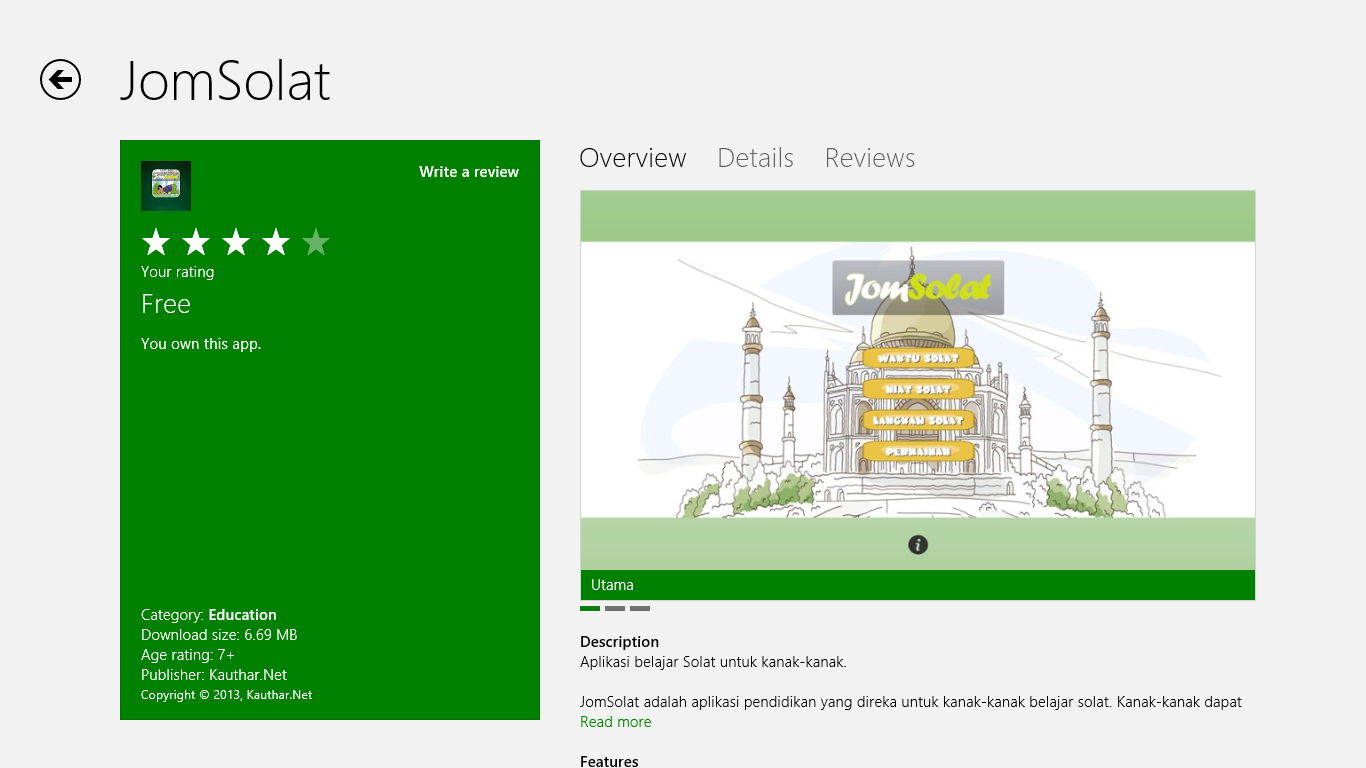The image size is (1366, 768).
Task: Click the JomSolat logo in the screenshot
Action: point(918,288)
